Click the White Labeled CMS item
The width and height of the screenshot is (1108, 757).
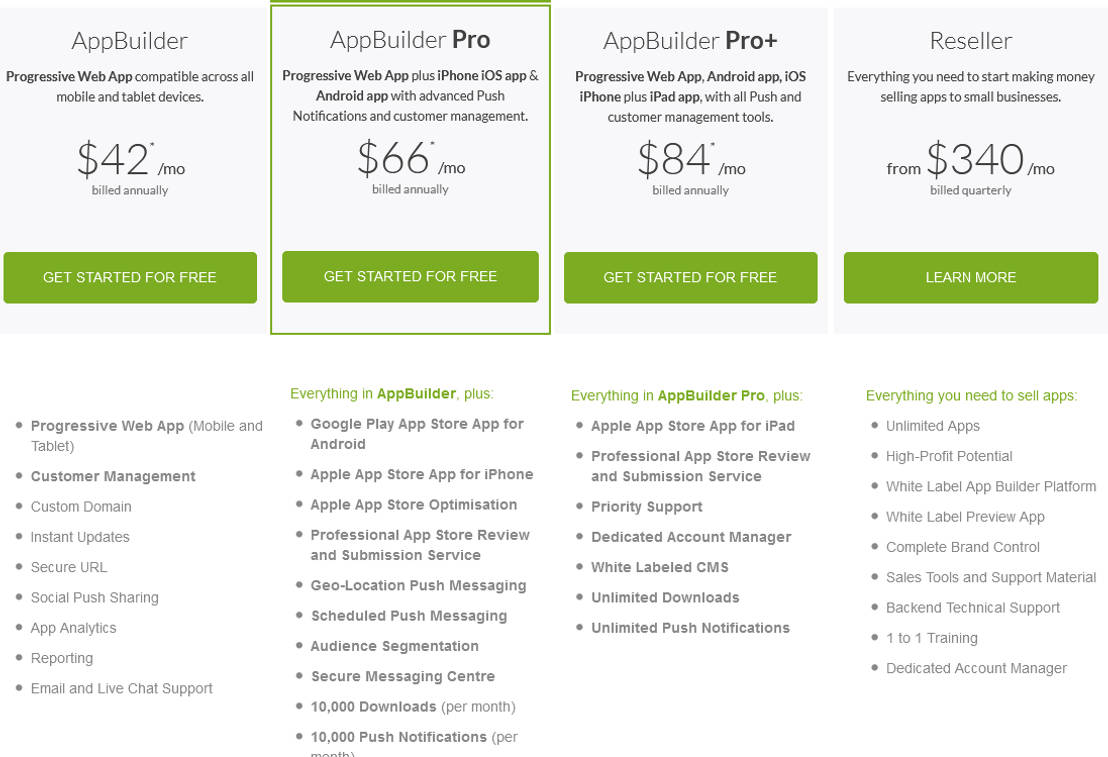pos(659,568)
